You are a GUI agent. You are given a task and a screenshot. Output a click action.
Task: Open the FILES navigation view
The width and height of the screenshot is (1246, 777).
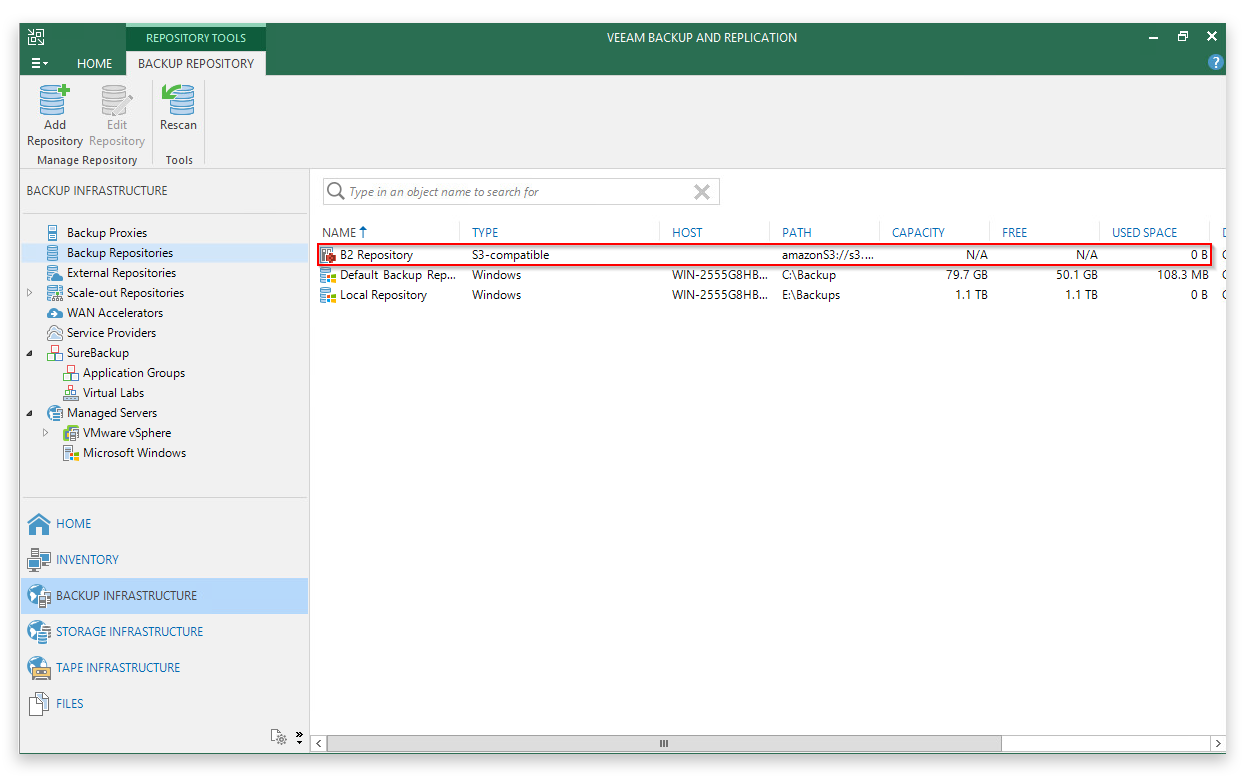[164, 703]
